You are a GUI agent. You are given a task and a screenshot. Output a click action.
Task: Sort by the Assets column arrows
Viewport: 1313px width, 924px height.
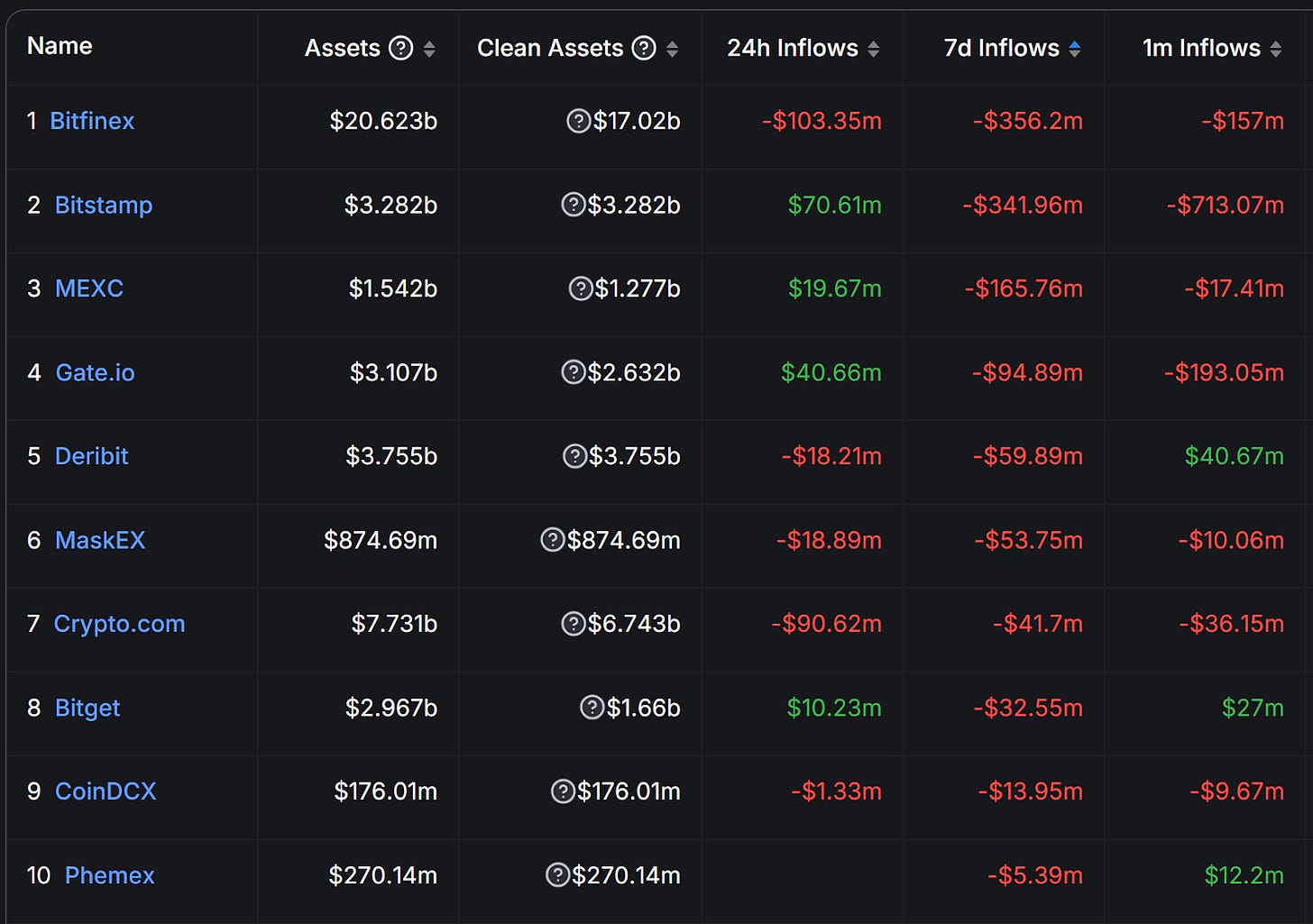point(429,49)
